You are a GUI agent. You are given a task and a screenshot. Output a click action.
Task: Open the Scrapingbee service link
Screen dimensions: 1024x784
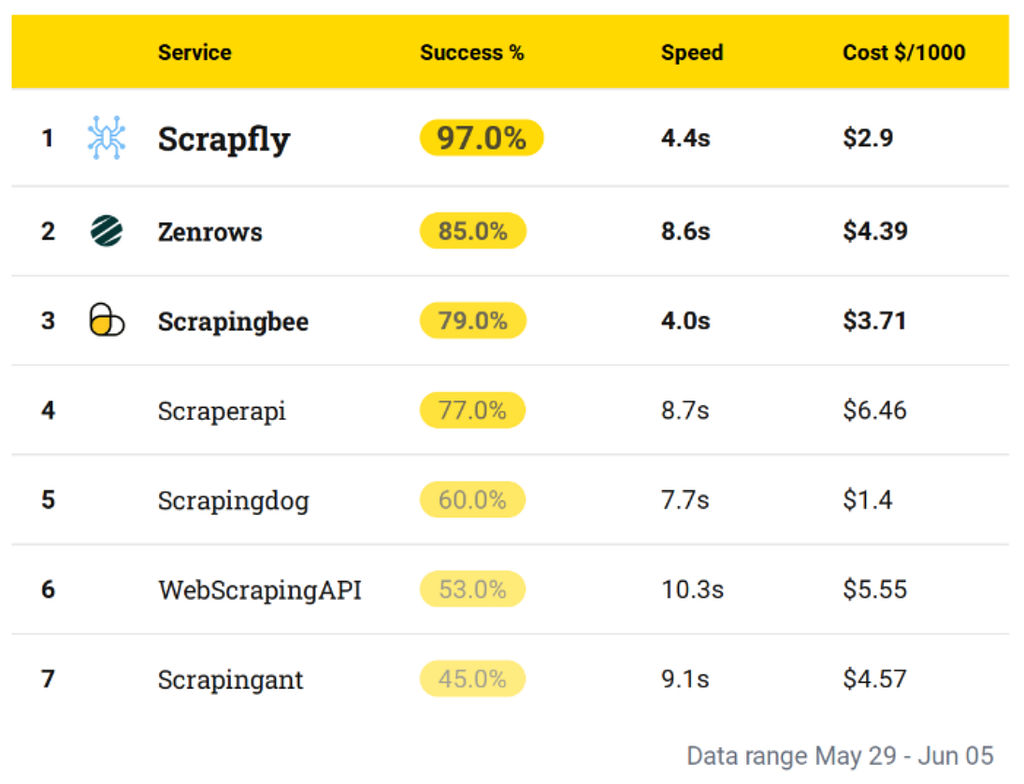(233, 322)
